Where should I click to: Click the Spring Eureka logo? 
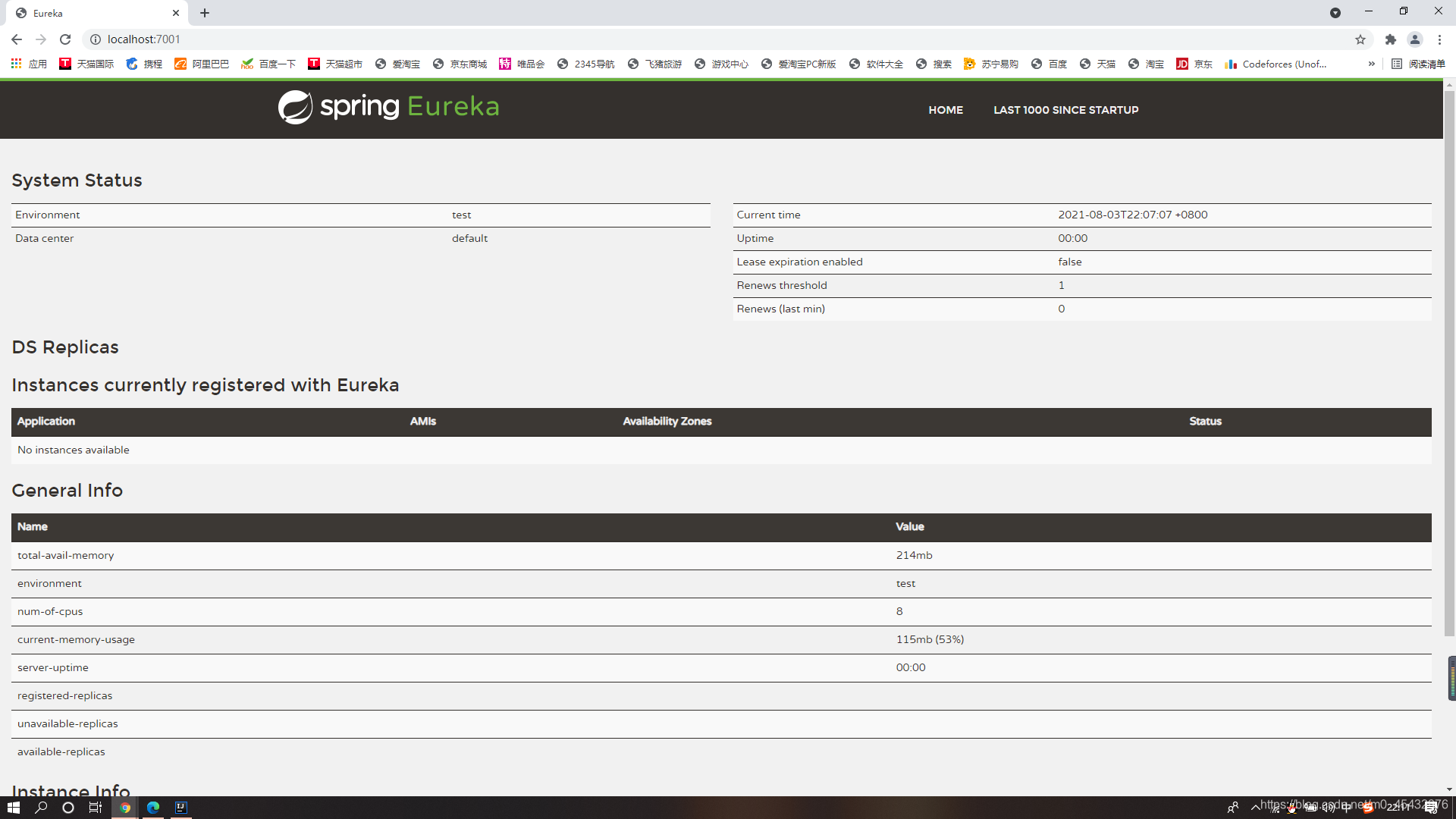click(388, 107)
